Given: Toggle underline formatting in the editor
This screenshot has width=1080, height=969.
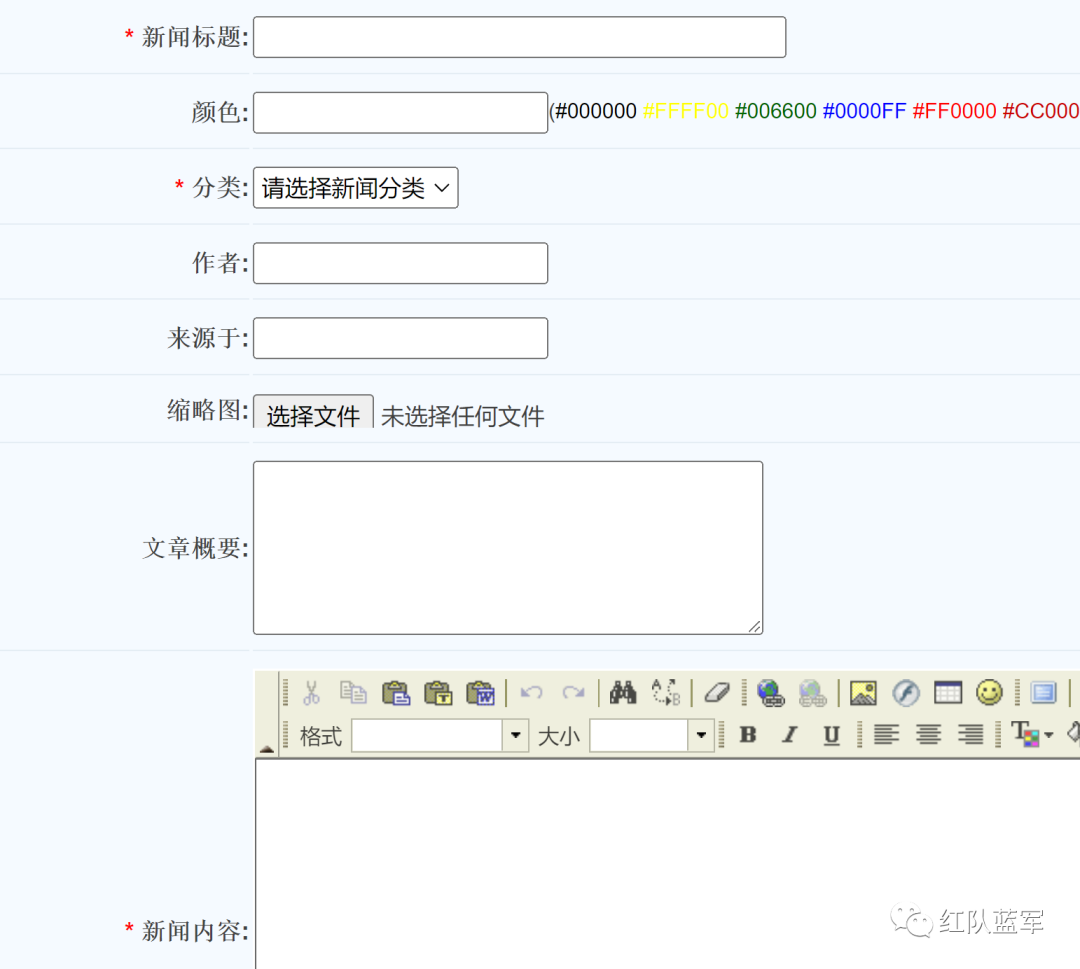Looking at the screenshot, I should [x=830, y=735].
